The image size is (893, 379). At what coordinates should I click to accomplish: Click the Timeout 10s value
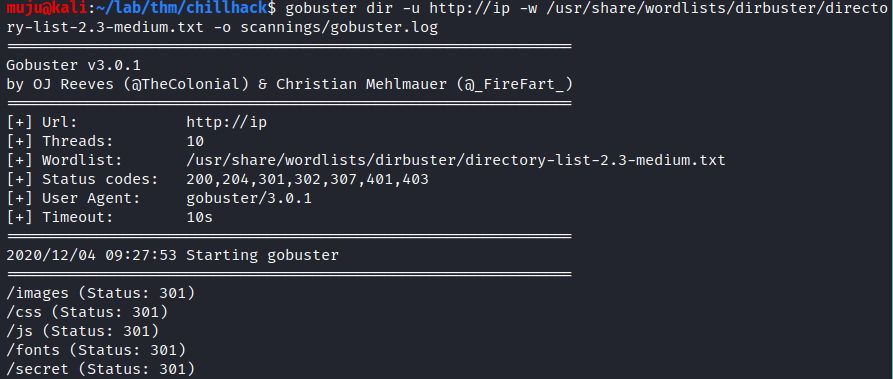coord(199,217)
